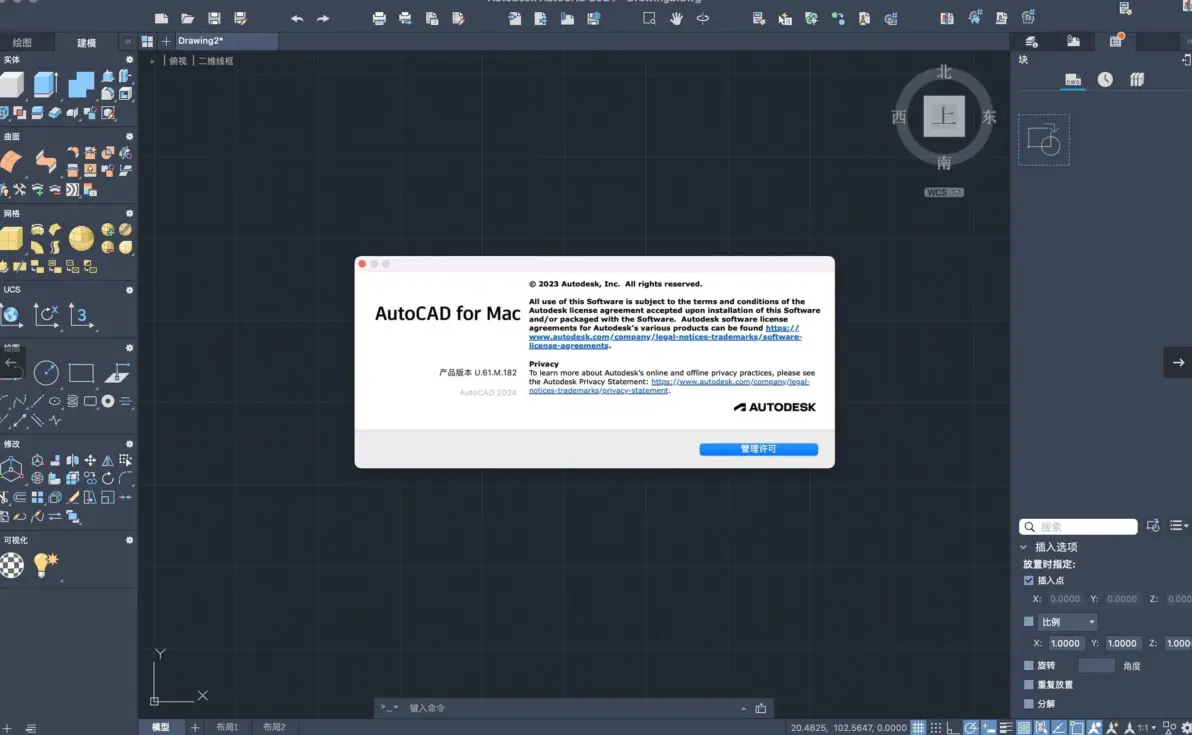Enable the 比例 scale checkbox
Image resolution: width=1192 pixels, height=735 pixels.
tap(1029, 621)
